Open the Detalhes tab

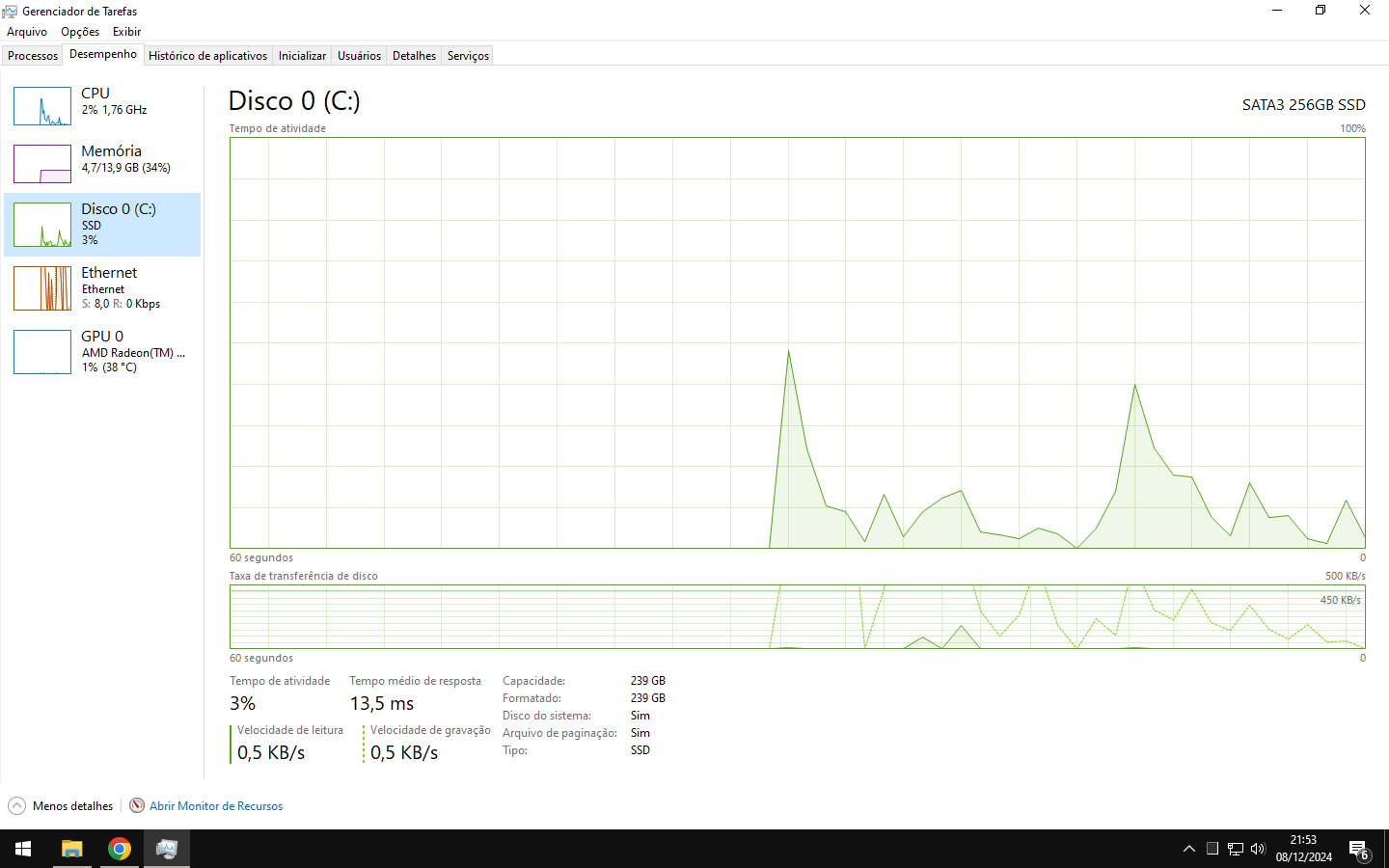(414, 56)
